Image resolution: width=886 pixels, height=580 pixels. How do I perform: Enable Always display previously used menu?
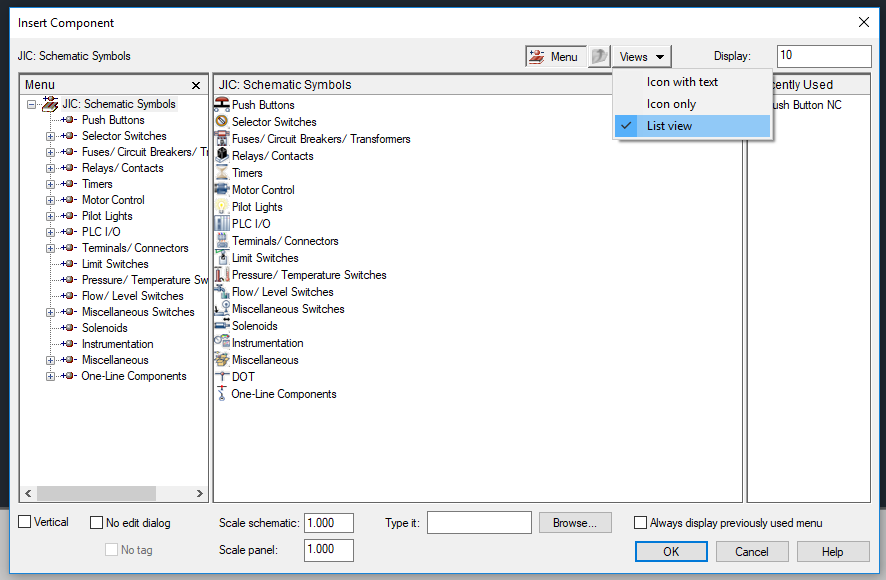(x=639, y=522)
